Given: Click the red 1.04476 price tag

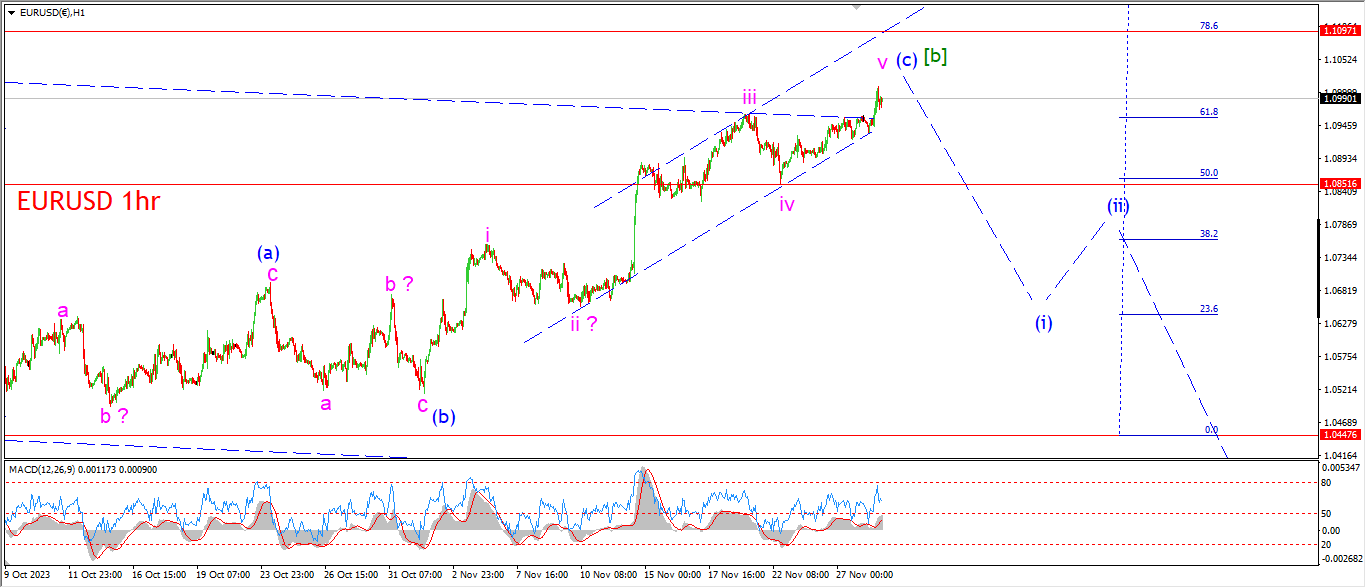Looking at the screenshot, I should (x=1340, y=435).
